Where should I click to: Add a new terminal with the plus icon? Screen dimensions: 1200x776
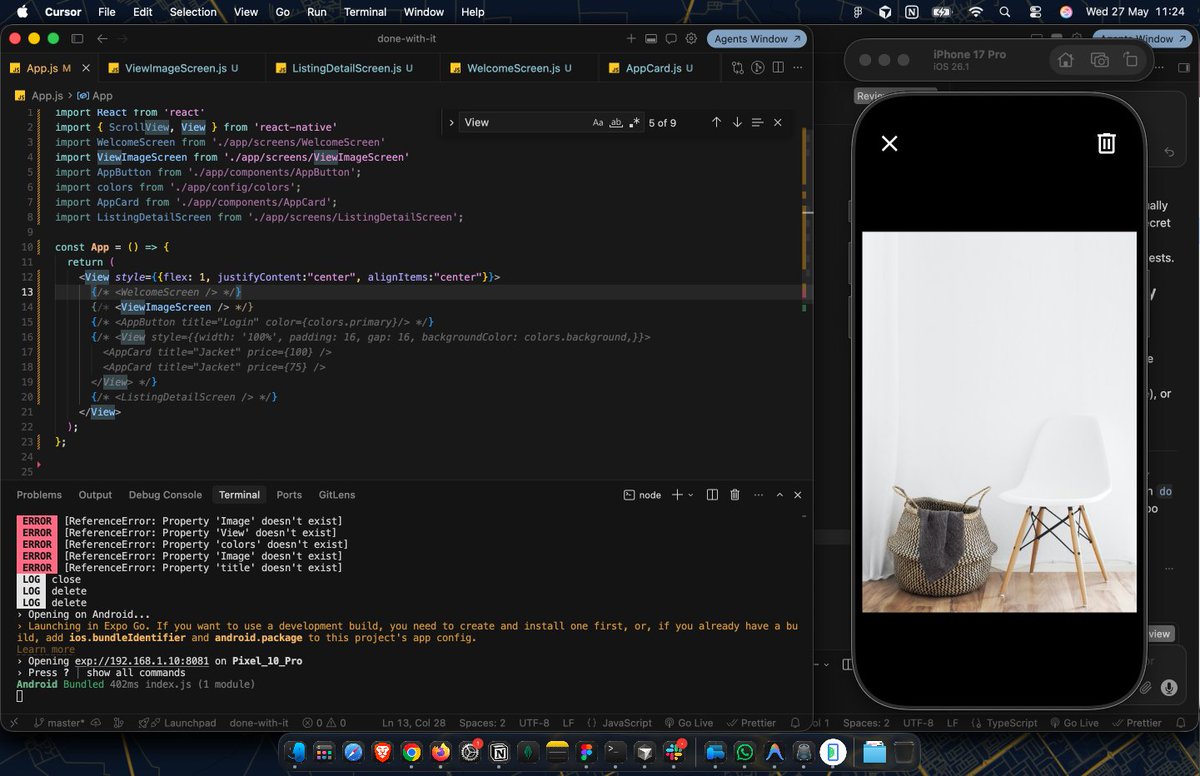point(677,495)
